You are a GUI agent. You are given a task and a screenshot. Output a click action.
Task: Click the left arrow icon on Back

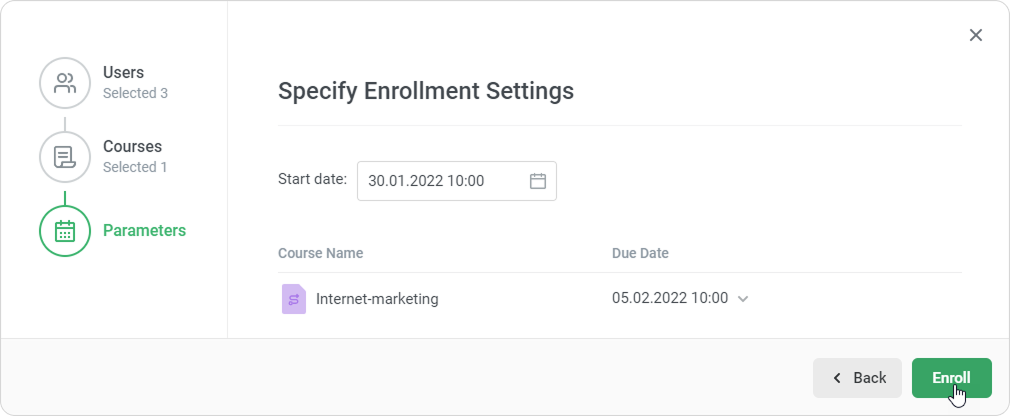pos(837,378)
